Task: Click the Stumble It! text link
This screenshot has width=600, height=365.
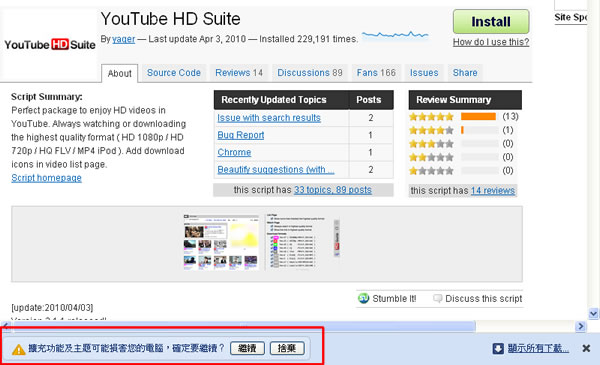Action: (394, 299)
